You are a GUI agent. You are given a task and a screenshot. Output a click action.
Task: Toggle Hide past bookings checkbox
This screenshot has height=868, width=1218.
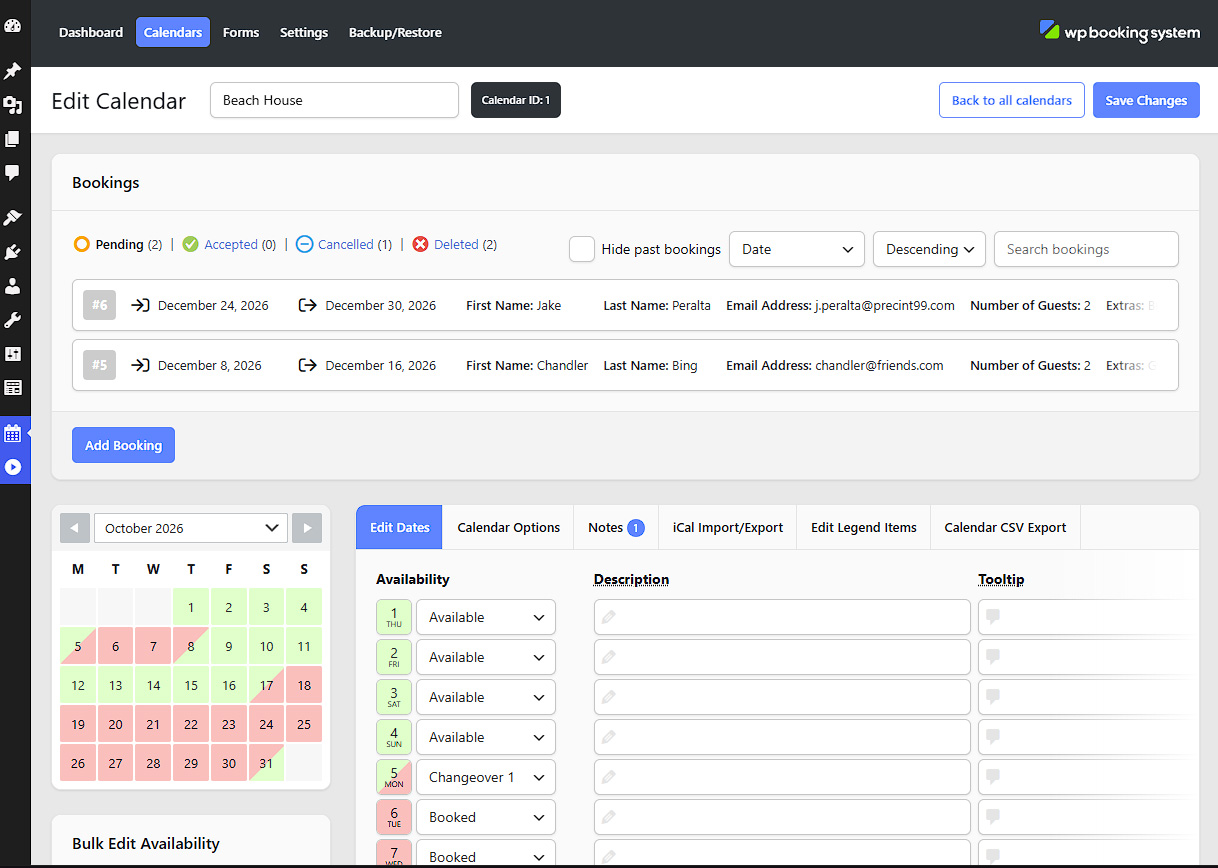coord(582,249)
